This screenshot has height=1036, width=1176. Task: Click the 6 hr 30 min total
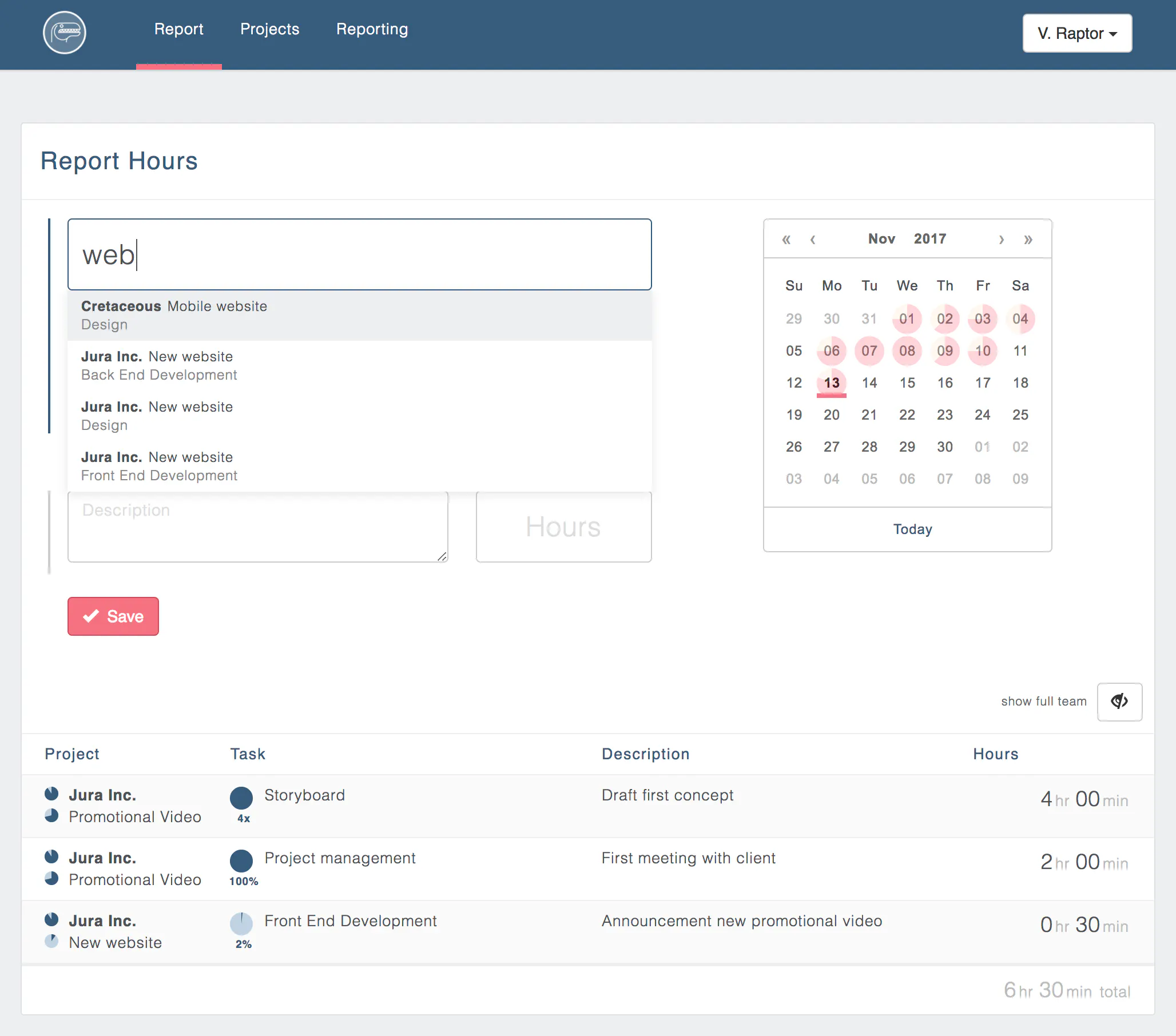[1067, 990]
